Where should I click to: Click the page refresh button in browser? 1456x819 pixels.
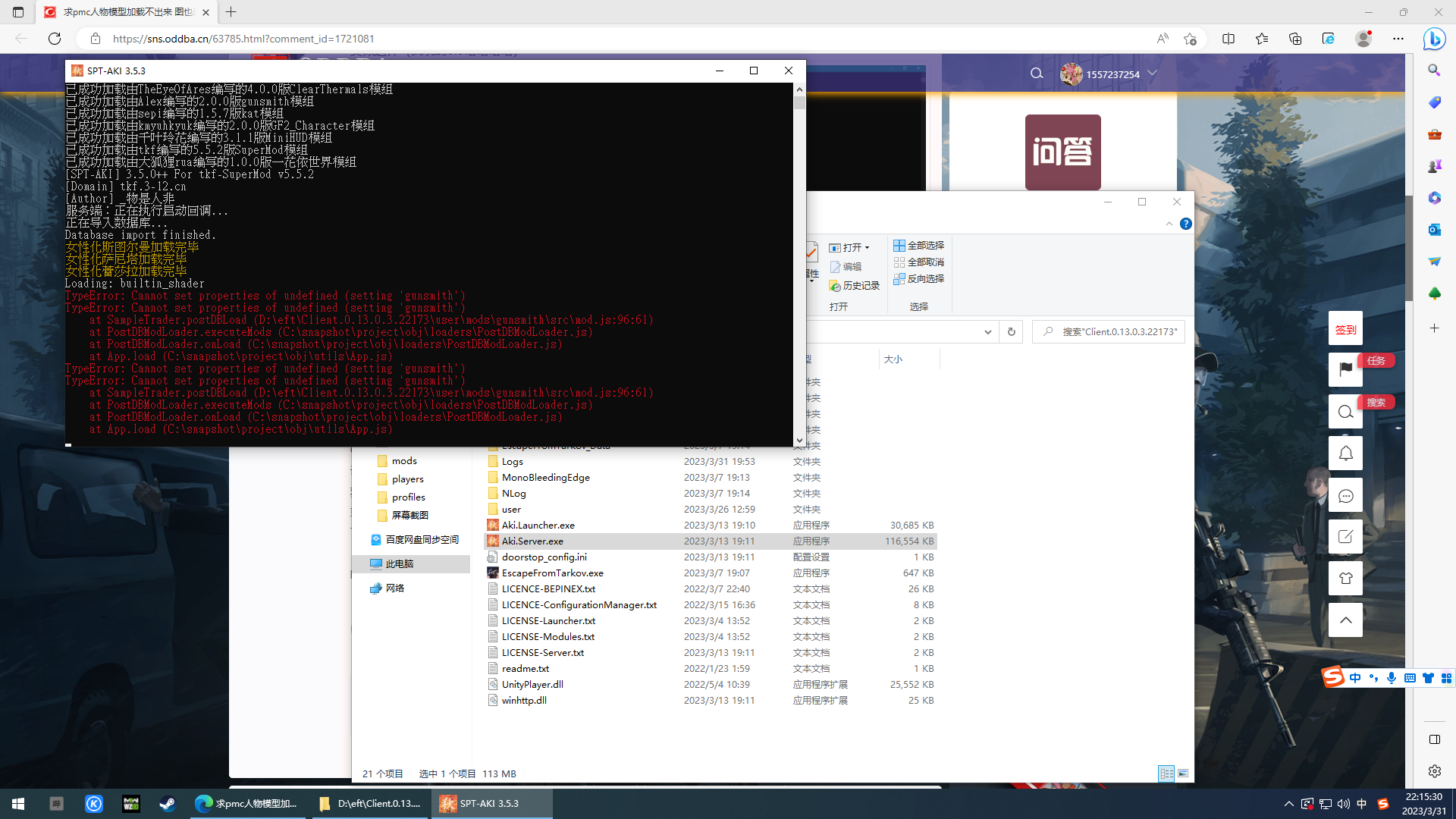tap(55, 39)
